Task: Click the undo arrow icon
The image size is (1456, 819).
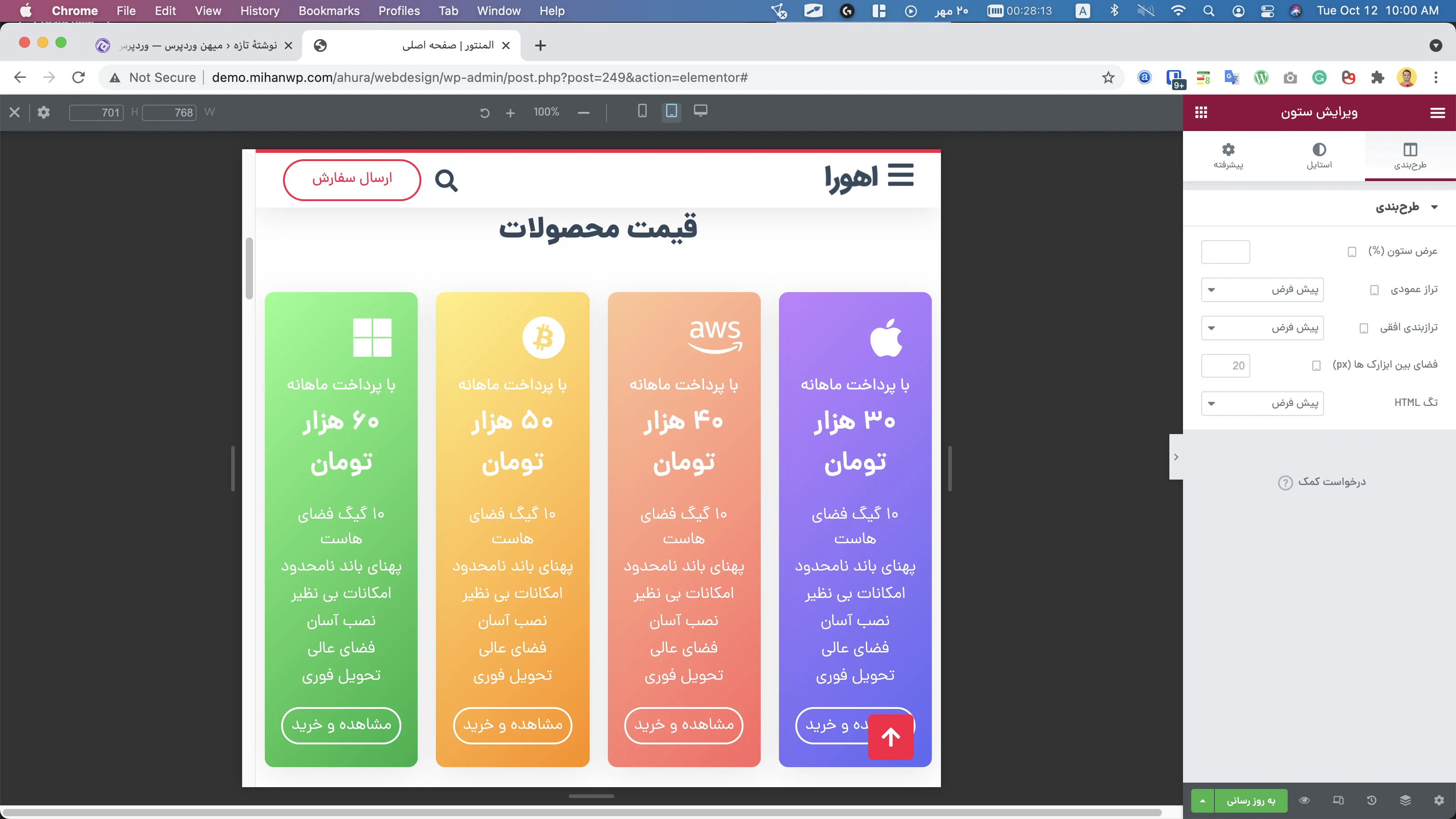Action: (484, 112)
